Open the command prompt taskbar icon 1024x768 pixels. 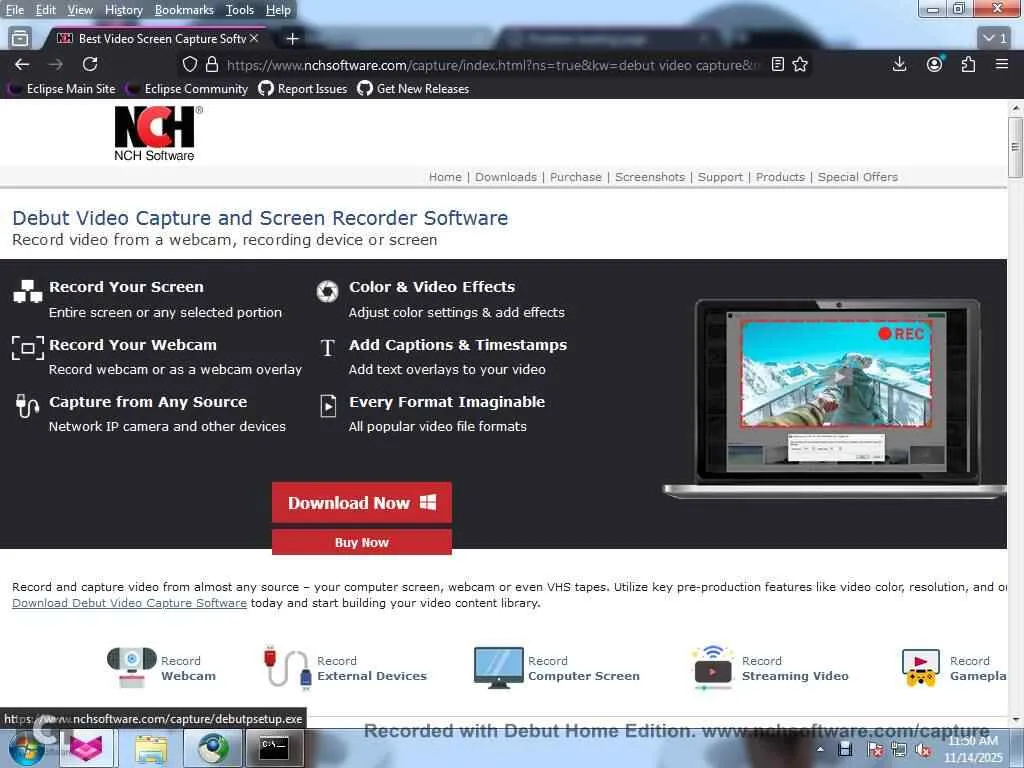(x=274, y=748)
